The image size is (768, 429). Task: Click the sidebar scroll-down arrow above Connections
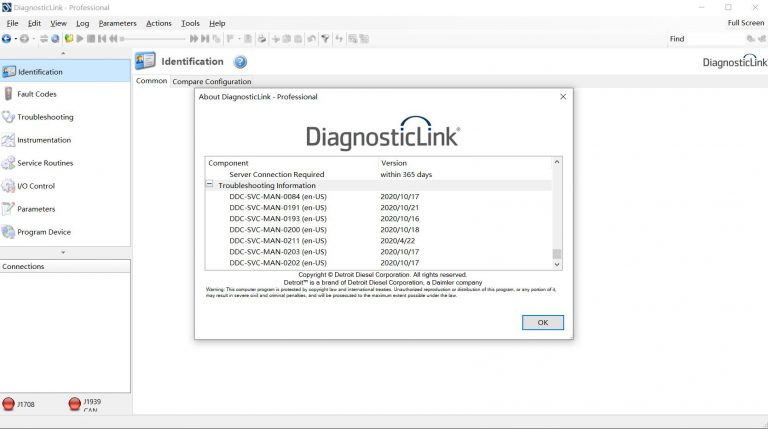[63, 252]
